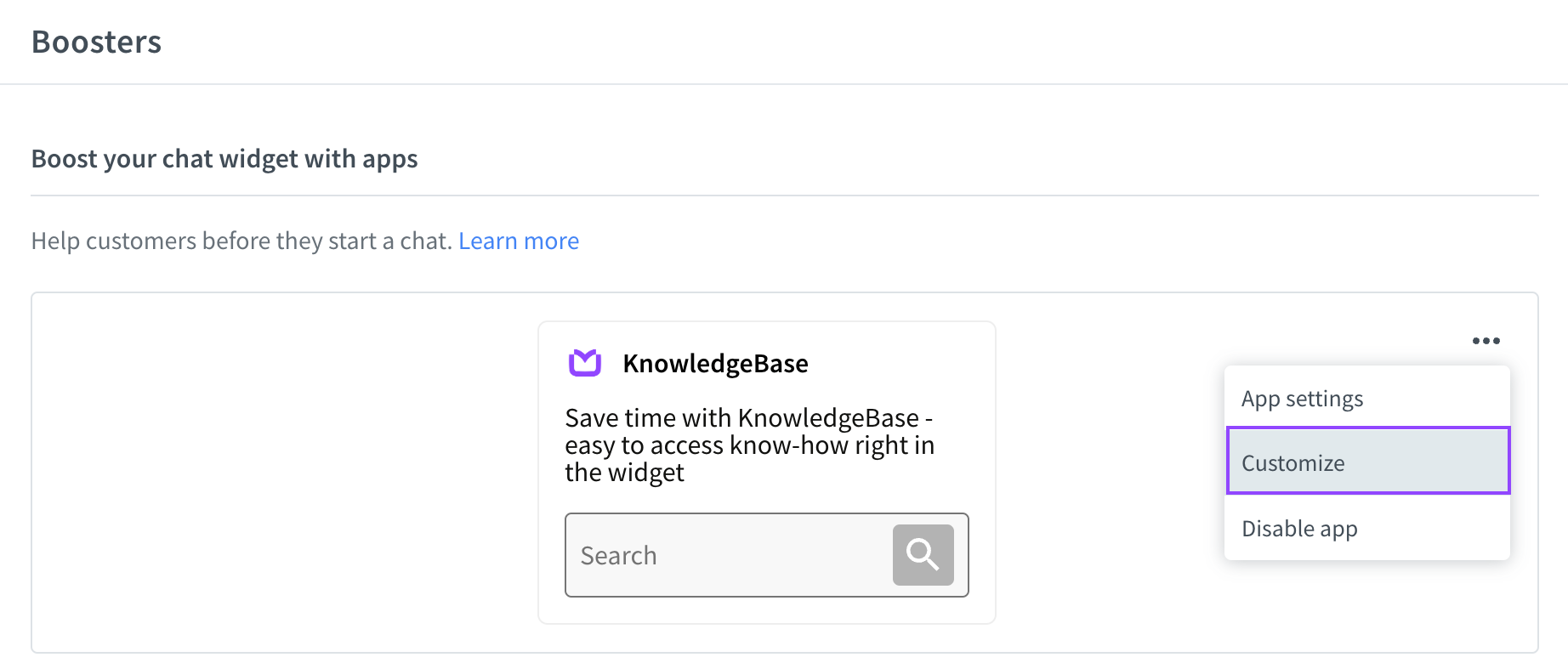Click the KnowledgeBase description text
The width and height of the screenshot is (1568, 663).
click(x=749, y=445)
